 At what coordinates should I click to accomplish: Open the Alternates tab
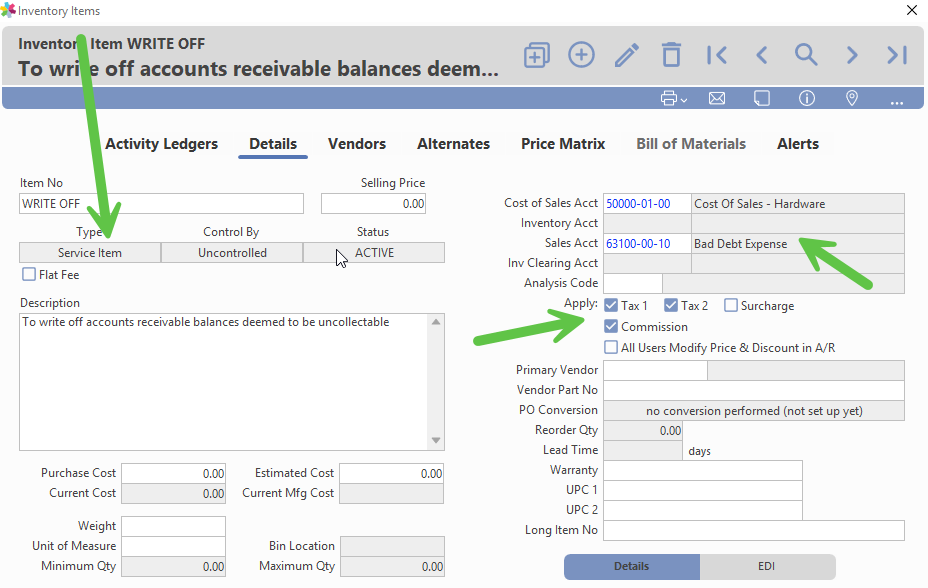point(453,144)
